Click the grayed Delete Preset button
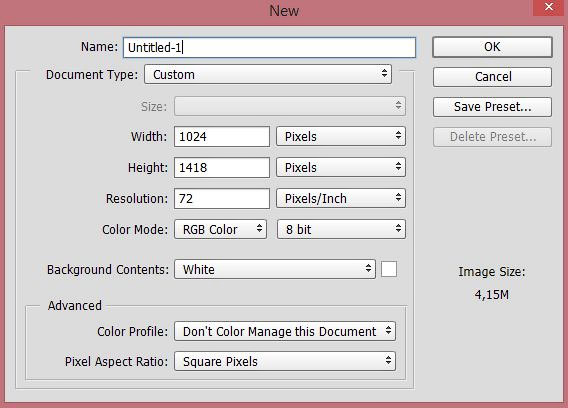 coord(492,137)
